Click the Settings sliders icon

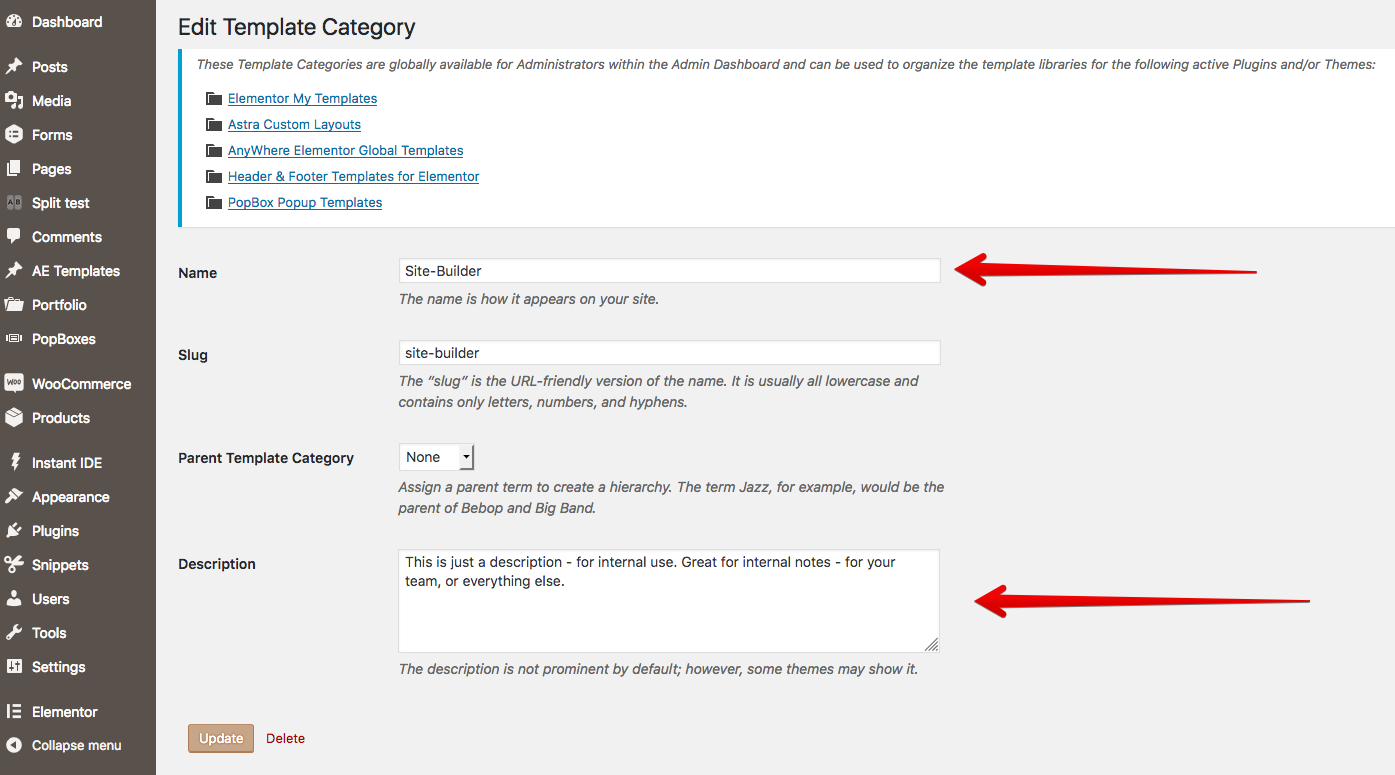(x=14, y=667)
